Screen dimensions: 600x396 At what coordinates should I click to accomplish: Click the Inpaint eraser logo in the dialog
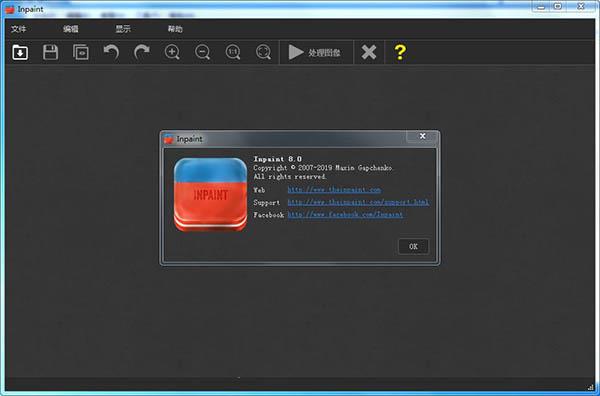(210, 194)
